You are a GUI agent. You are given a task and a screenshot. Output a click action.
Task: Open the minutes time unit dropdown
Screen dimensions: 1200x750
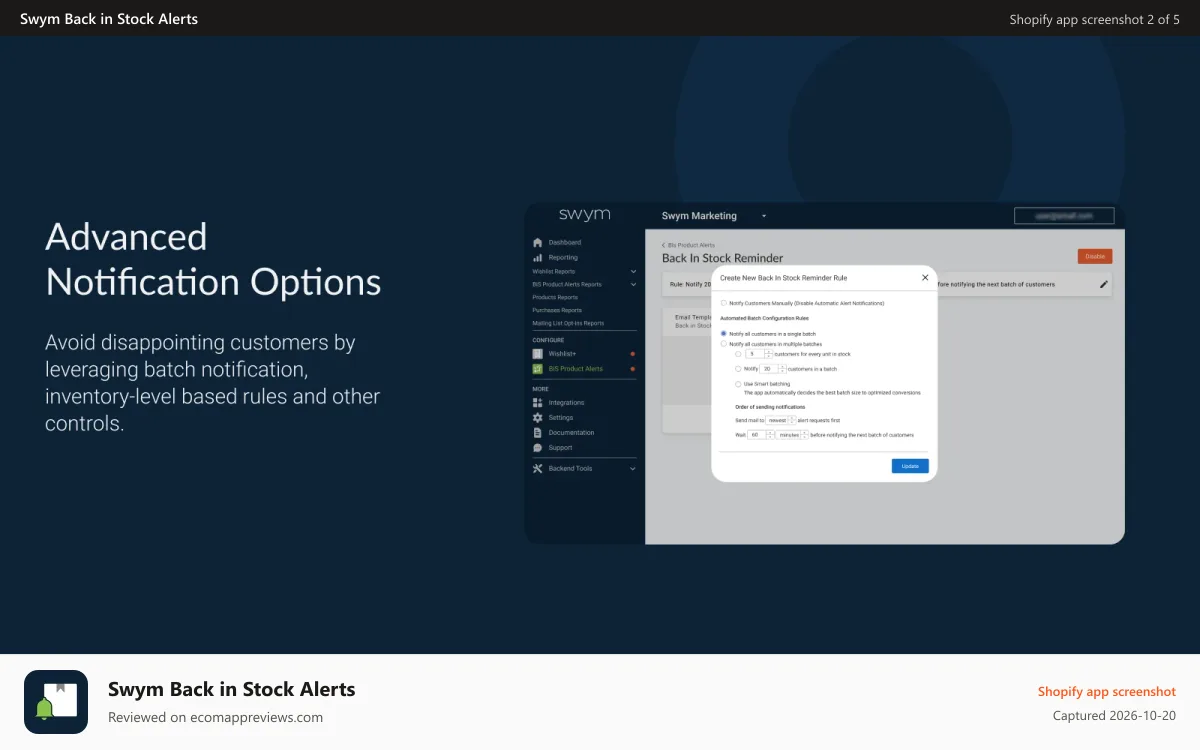(x=792, y=435)
